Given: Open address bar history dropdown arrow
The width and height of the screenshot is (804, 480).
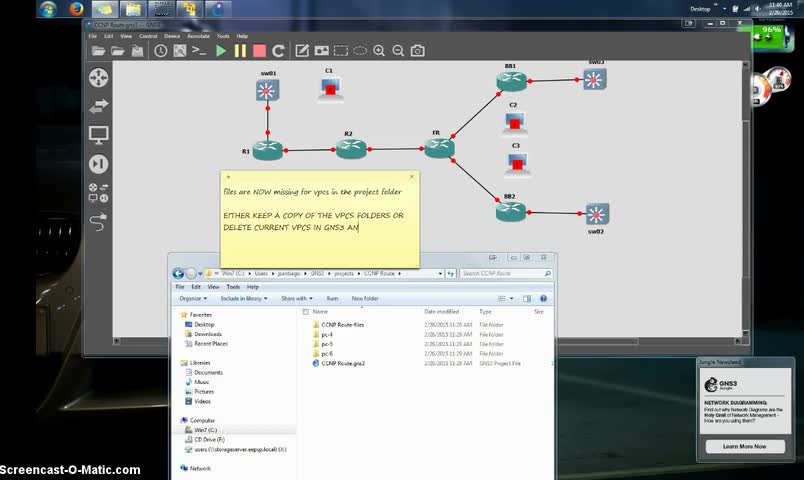Looking at the screenshot, I should (x=440, y=274).
